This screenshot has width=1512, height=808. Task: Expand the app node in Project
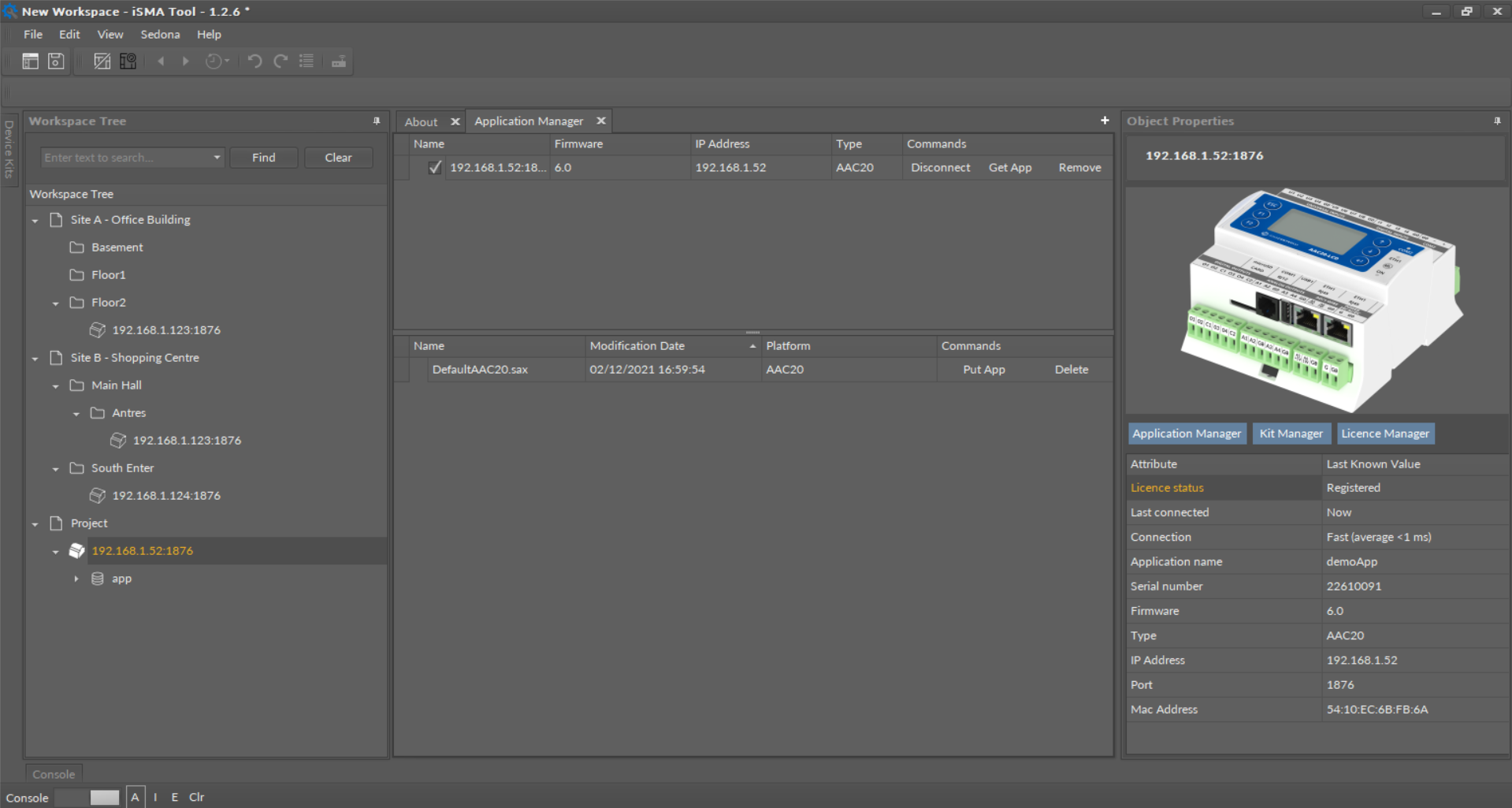coord(76,579)
